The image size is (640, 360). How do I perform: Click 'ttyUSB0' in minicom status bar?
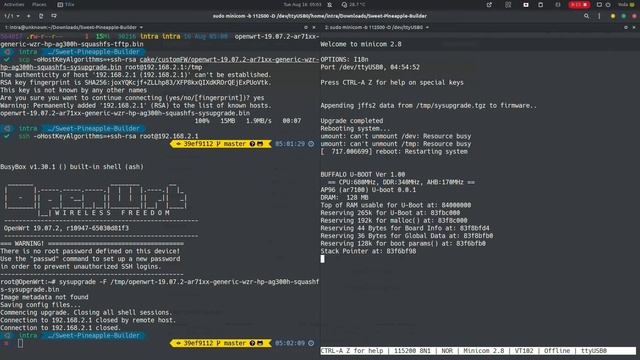pyautogui.click(x=594, y=351)
